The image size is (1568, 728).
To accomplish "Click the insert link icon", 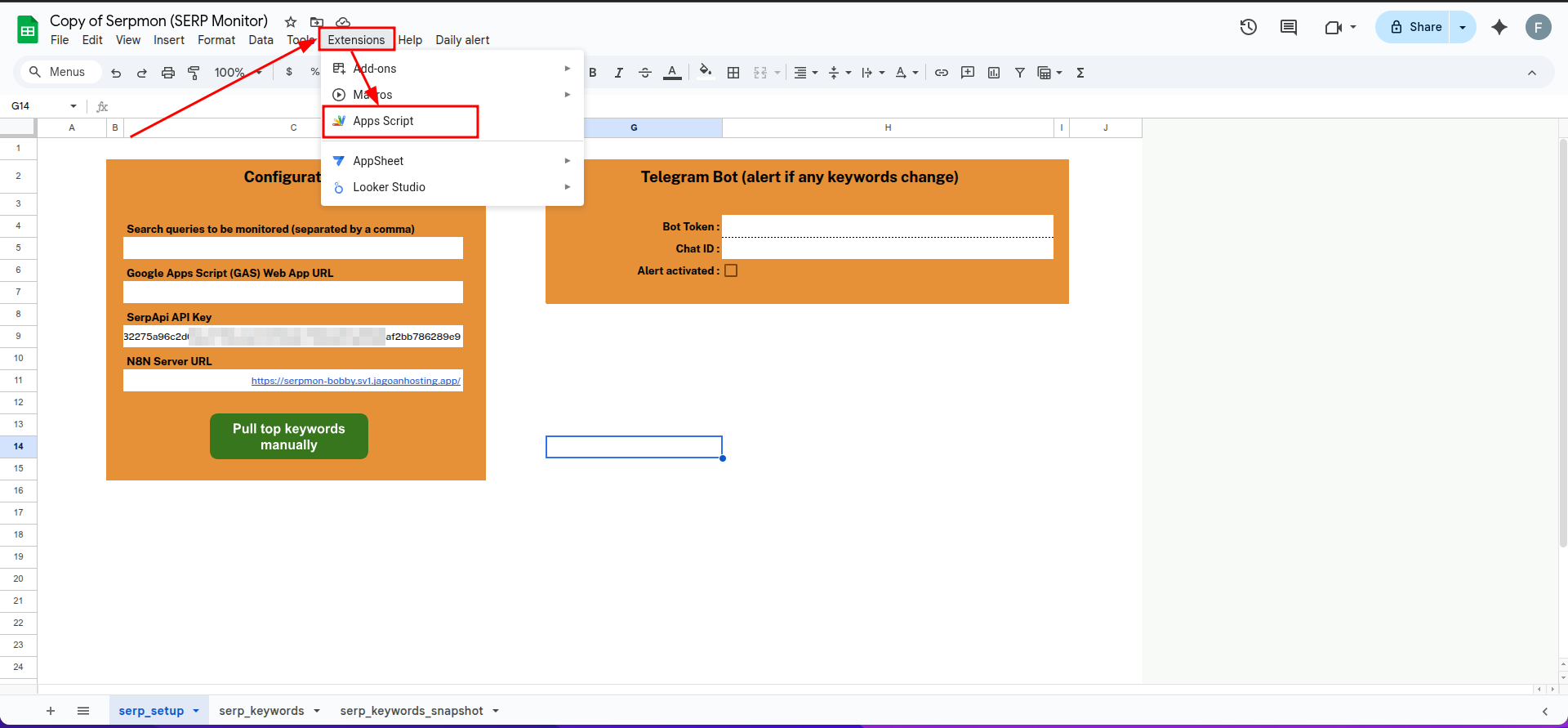I will pos(942,73).
